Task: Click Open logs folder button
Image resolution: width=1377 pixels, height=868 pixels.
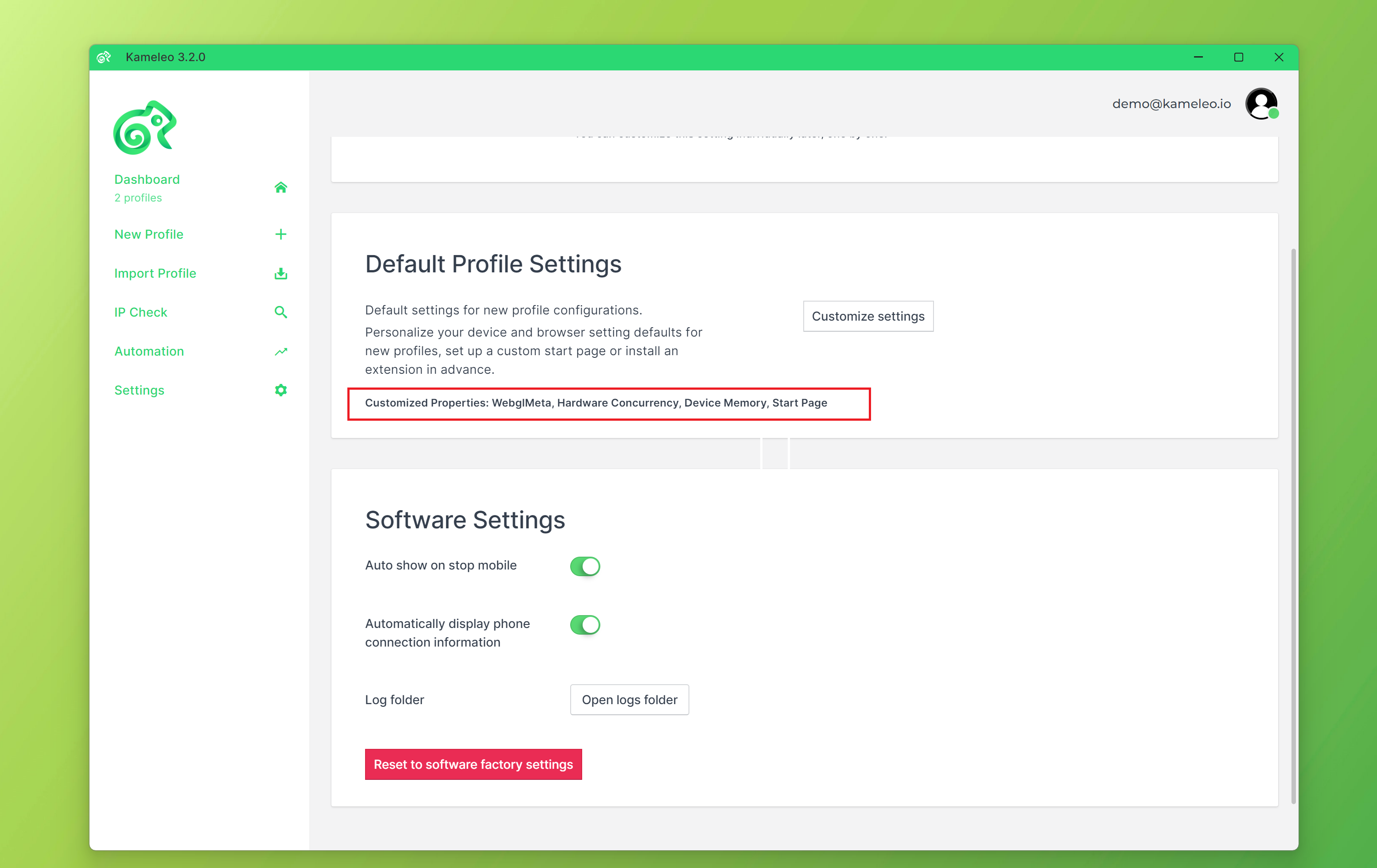Action: (629, 699)
